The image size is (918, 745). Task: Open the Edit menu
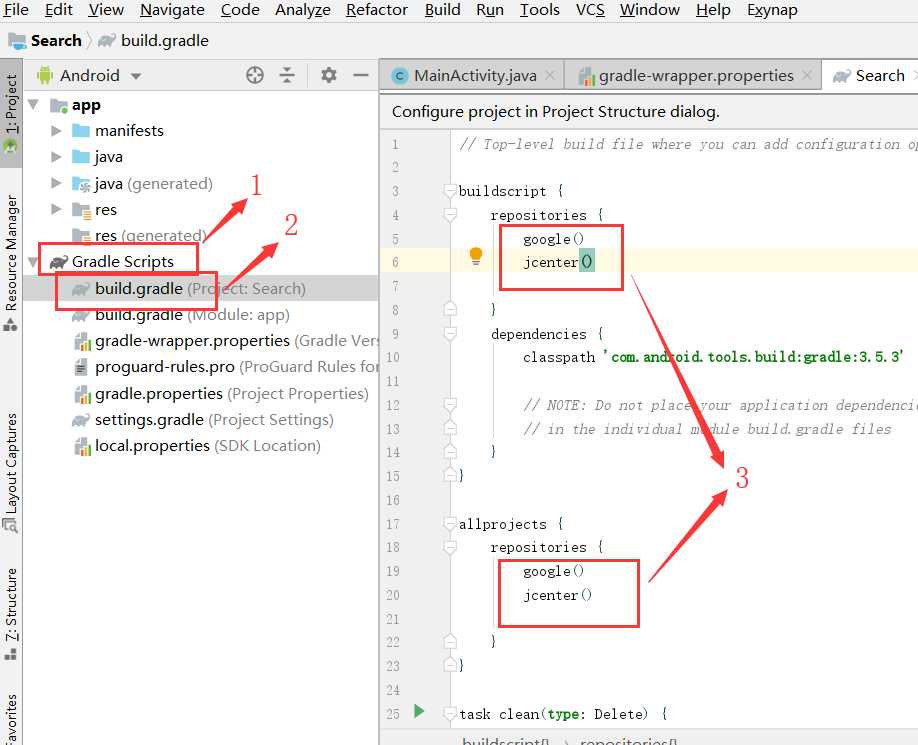click(59, 10)
